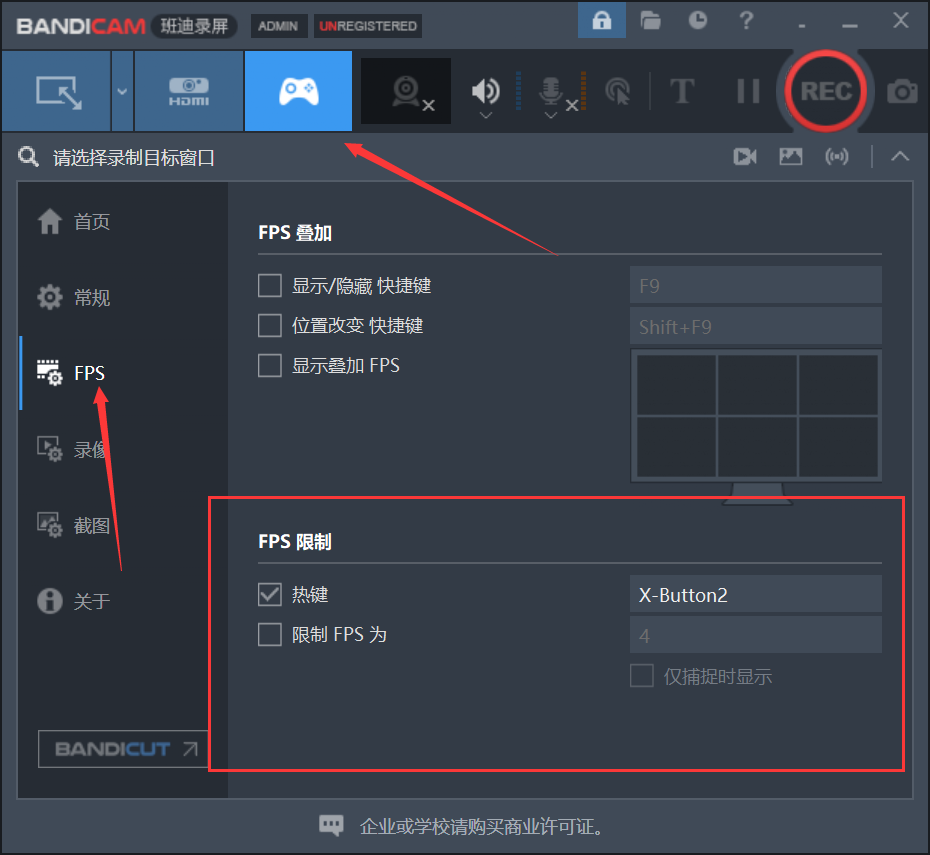Click the X-Button2 hotkey input field
Image resolution: width=930 pixels, height=855 pixels.
click(x=755, y=594)
